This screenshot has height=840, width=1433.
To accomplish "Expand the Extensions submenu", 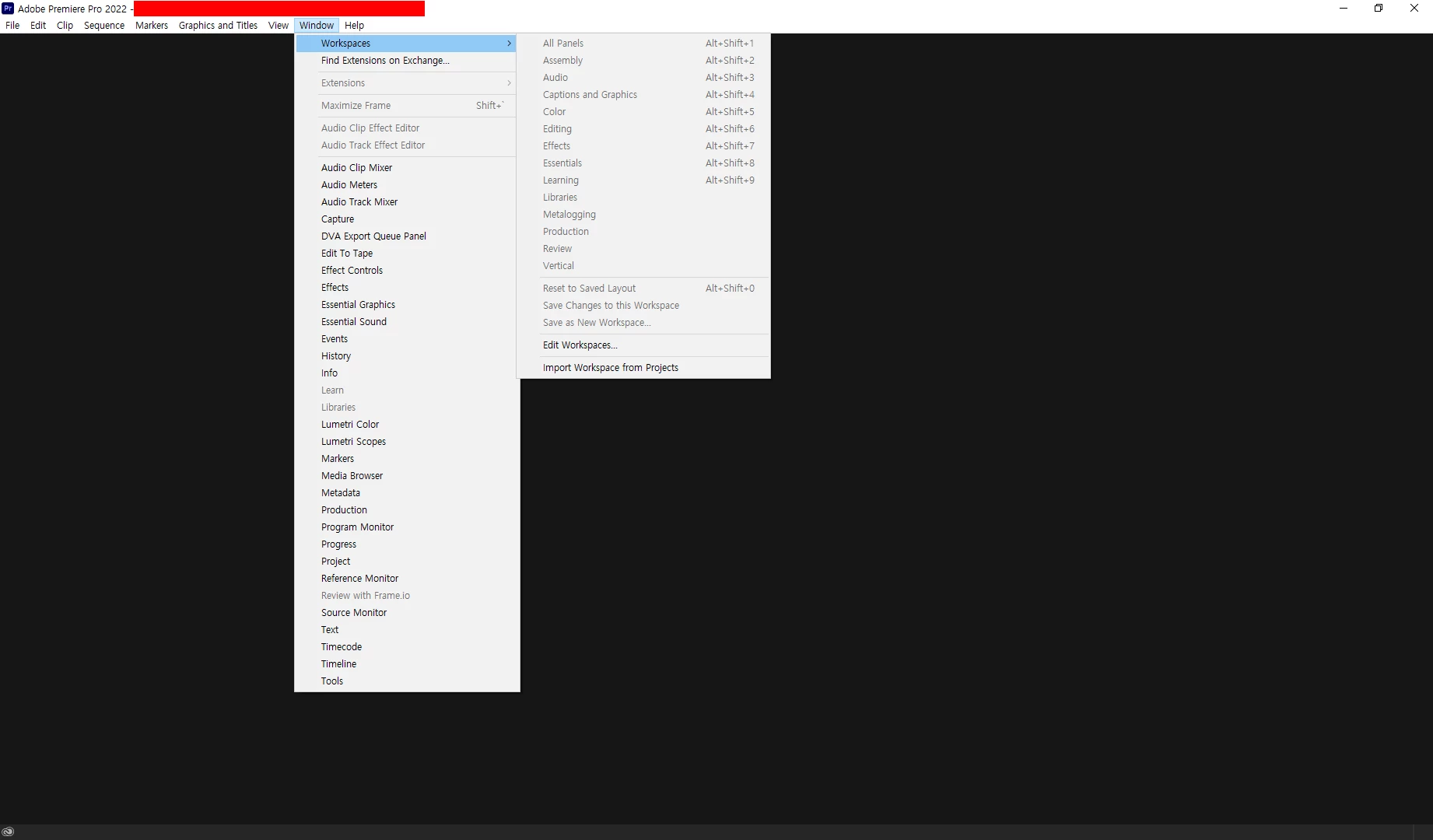I will (x=406, y=83).
